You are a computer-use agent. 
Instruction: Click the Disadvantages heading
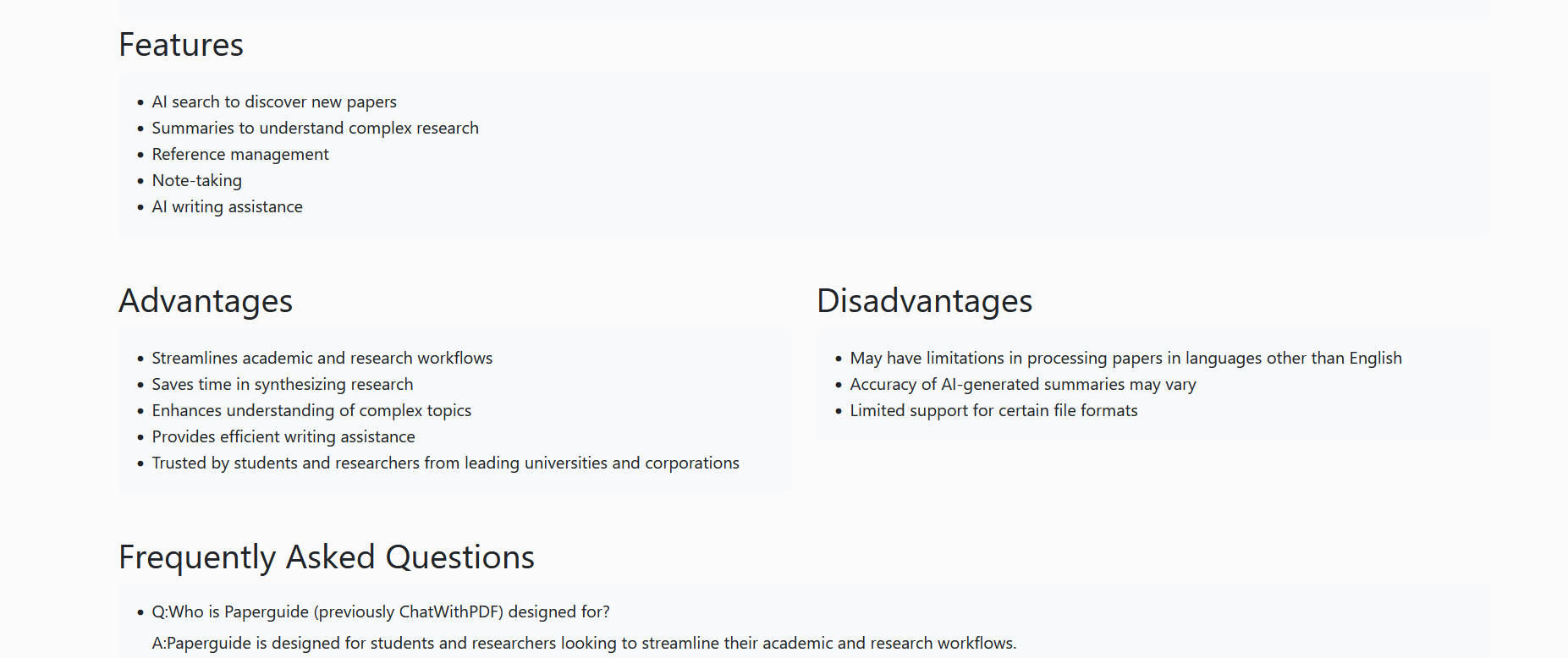(924, 301)
